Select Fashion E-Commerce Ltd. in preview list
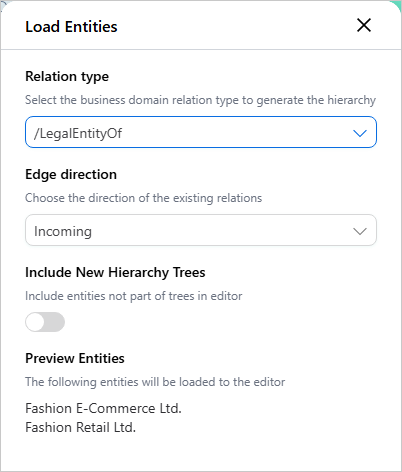 pos(103,408)
